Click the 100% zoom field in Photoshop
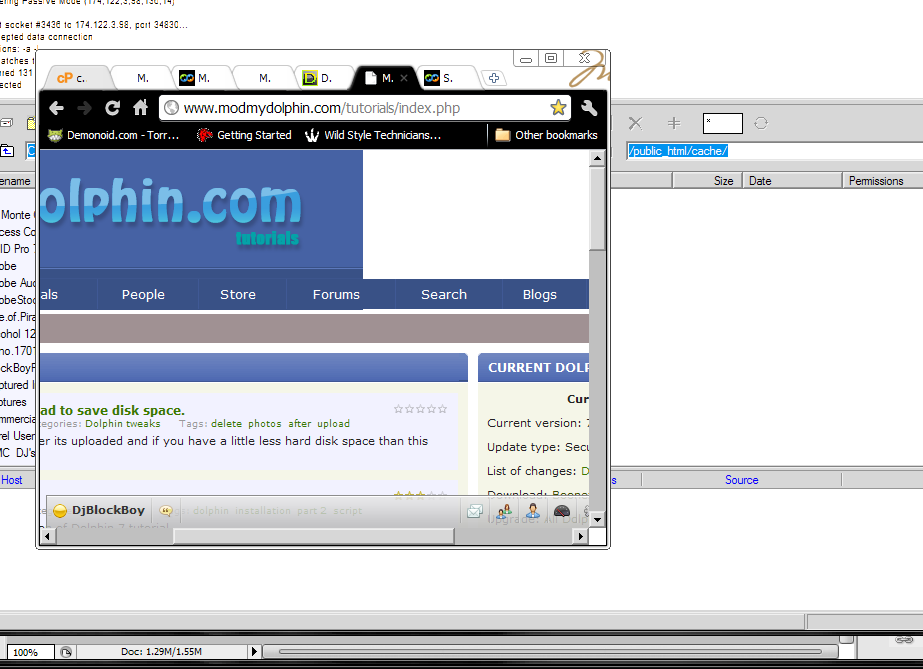 pos(30,652)
